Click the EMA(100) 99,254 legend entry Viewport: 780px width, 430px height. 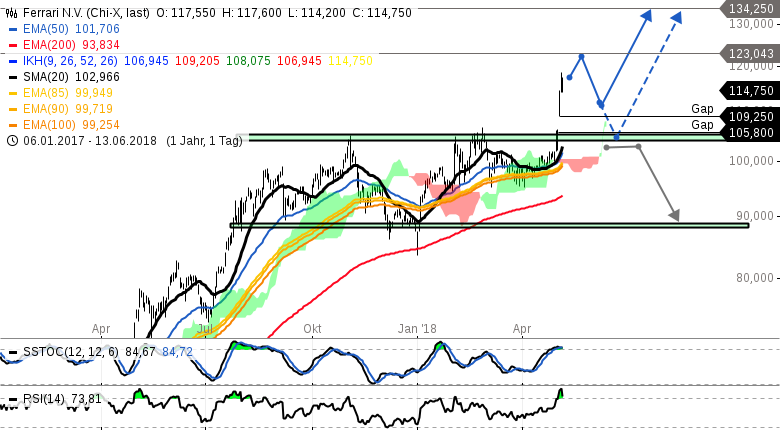click(71, 124)
